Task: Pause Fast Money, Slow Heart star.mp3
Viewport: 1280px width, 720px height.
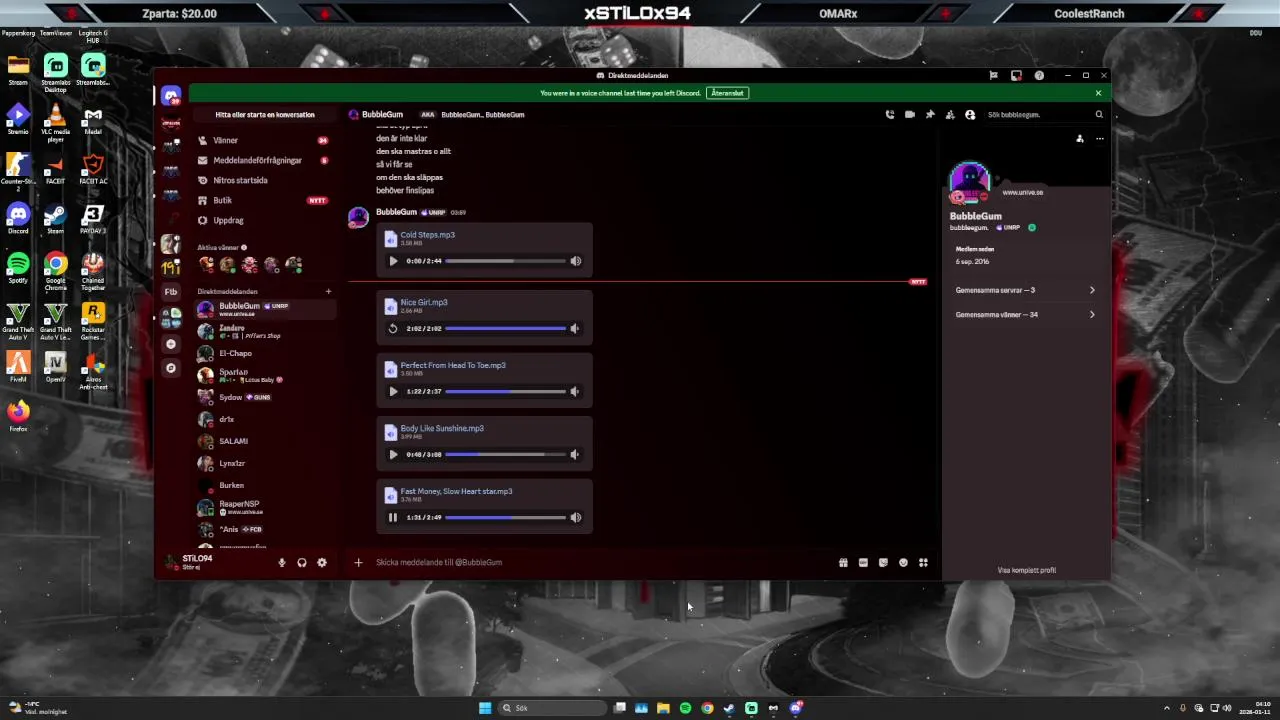Action: coord(393,517)
